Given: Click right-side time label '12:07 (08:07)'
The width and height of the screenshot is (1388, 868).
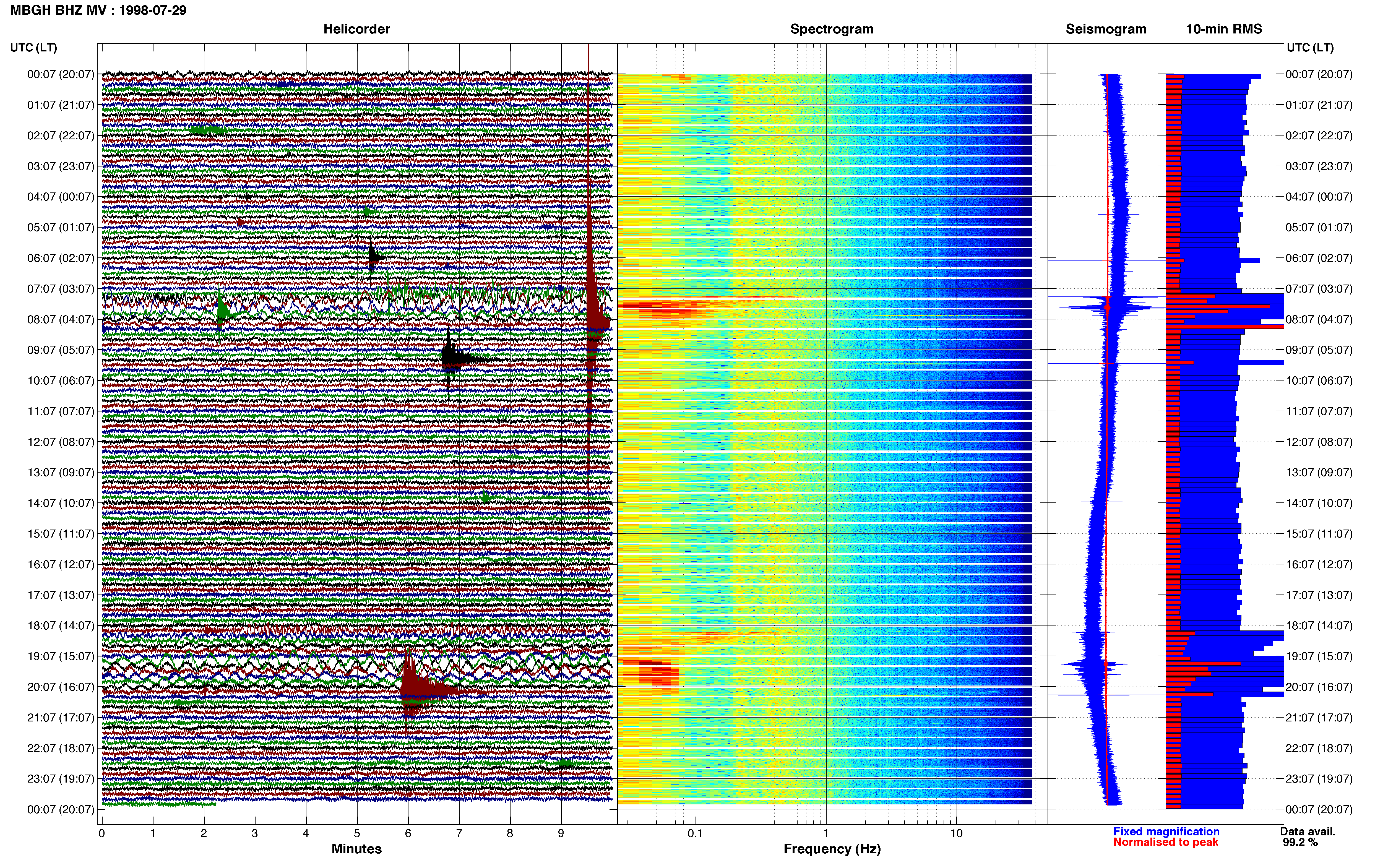Looking at the screenshot, I should point(1319,442).
